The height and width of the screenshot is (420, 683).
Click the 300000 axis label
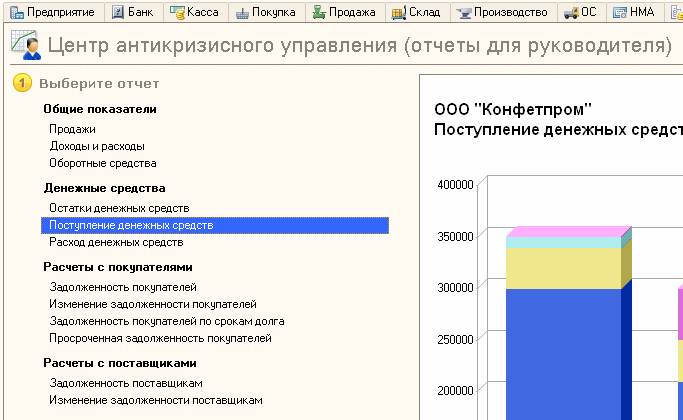click(455, 288)
